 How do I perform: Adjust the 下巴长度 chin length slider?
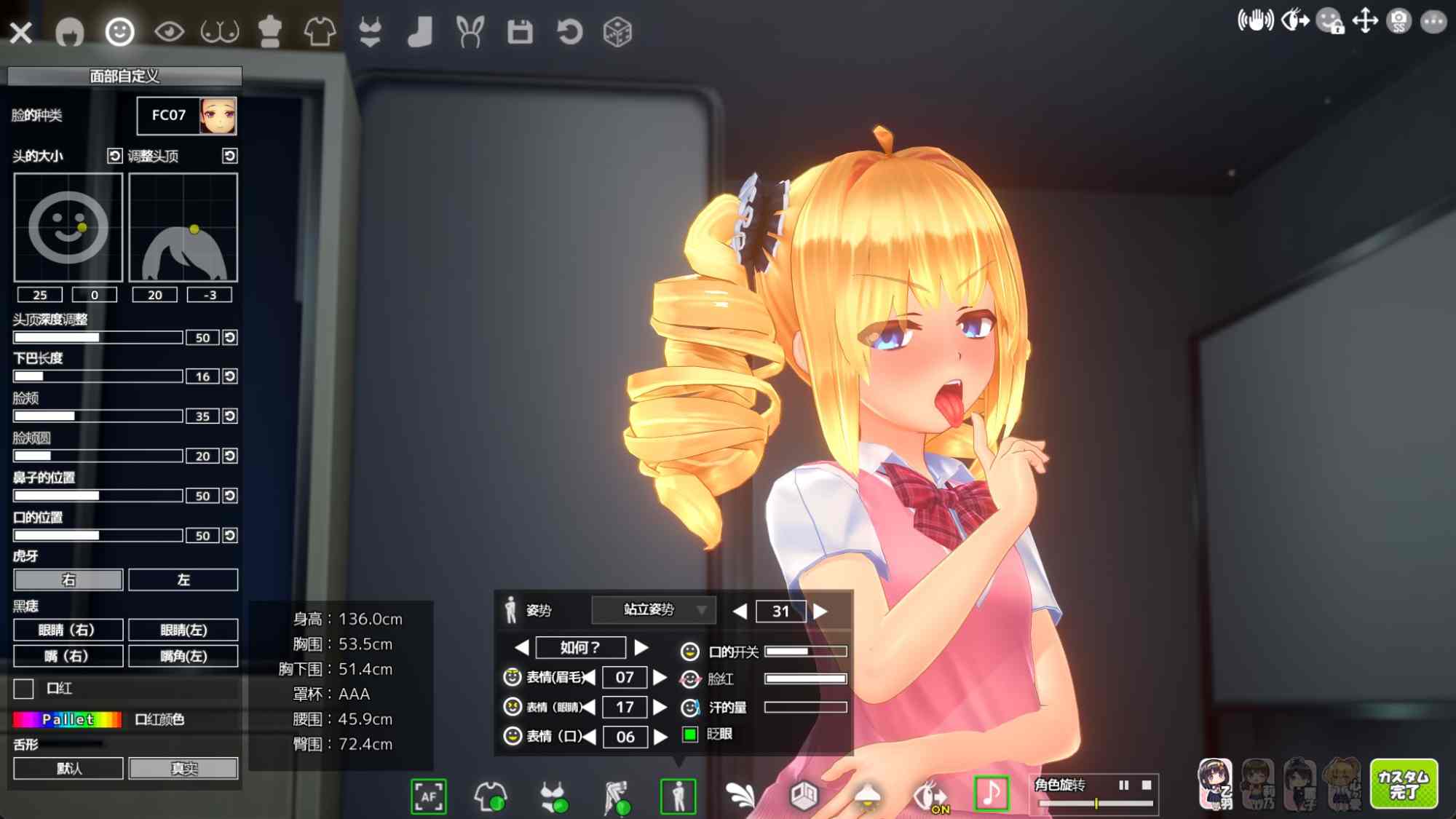pos(98,376)
